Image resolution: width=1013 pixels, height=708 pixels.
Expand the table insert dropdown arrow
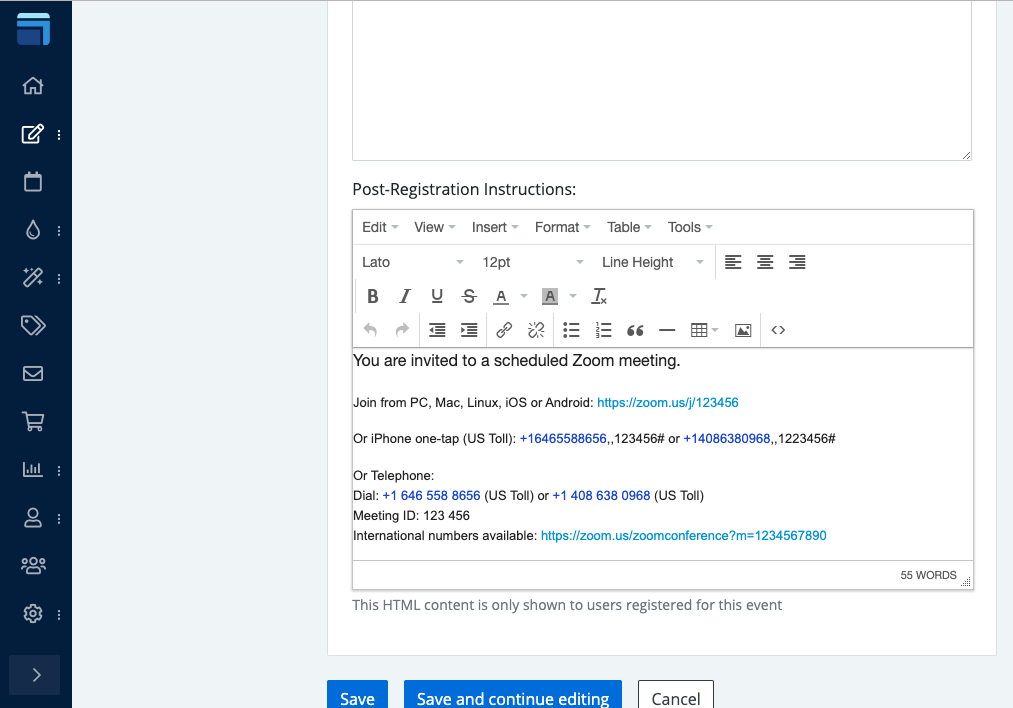pos(713,329)
